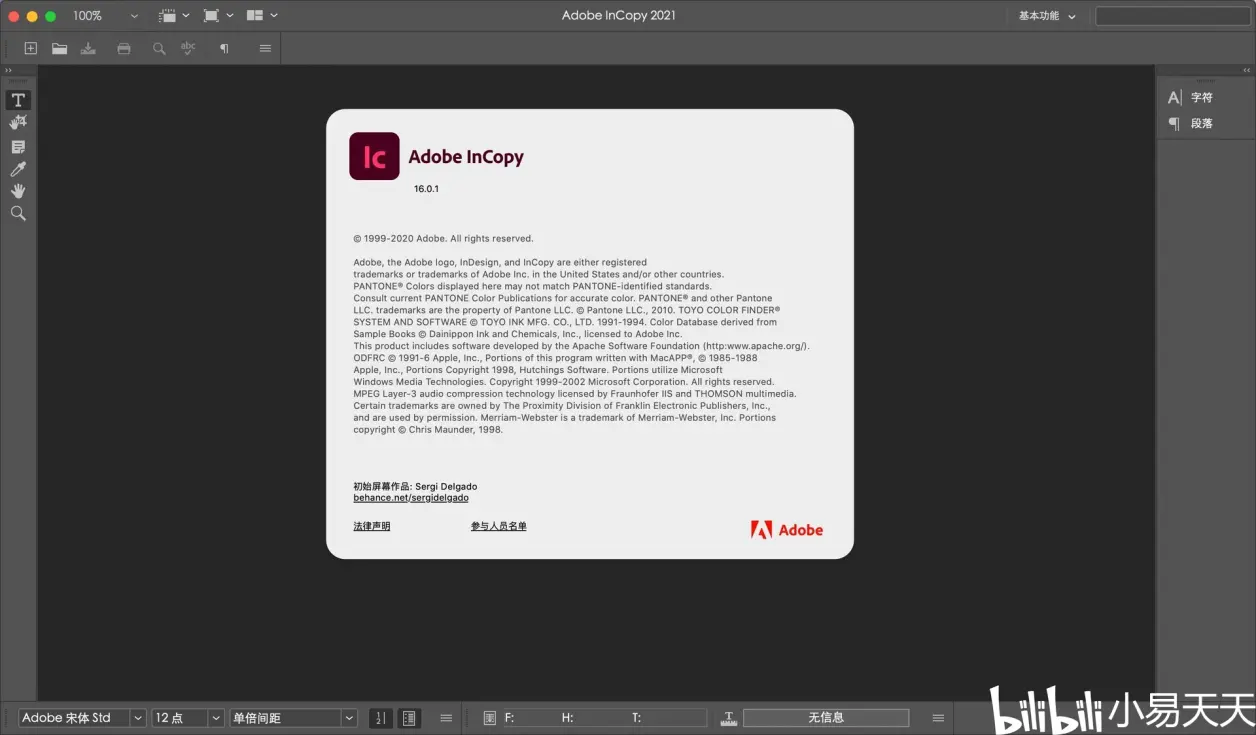The image size is (1256, 735).
Task: Click the 段落 panel pilcrow icon
Action: pos(1174,123)
